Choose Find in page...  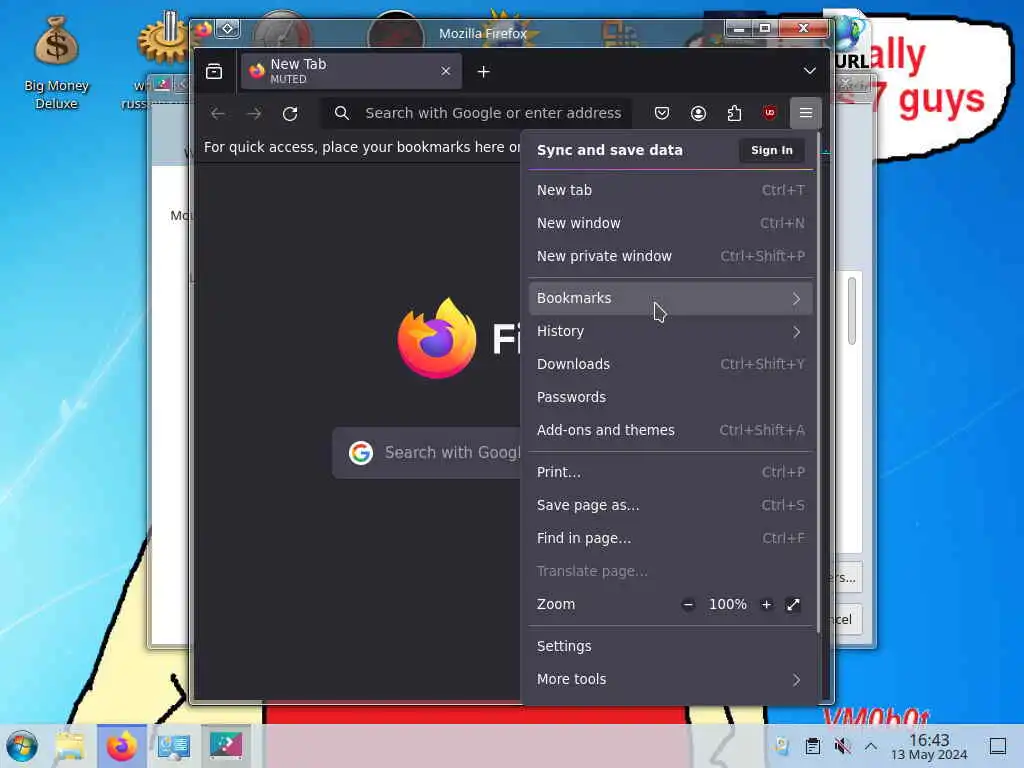click(x=670, y=538)
